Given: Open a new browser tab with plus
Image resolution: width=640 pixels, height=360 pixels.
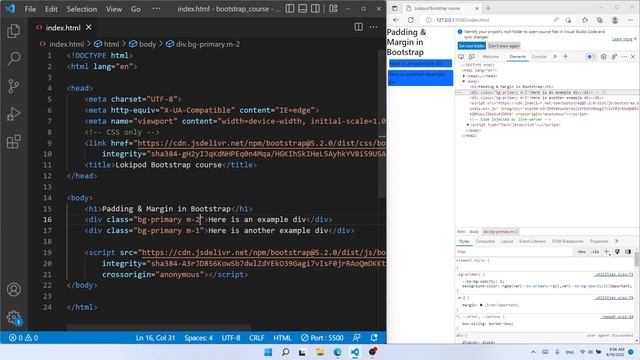Looking at the screenshot, I should pyautogui.click(x=488, y=8).
